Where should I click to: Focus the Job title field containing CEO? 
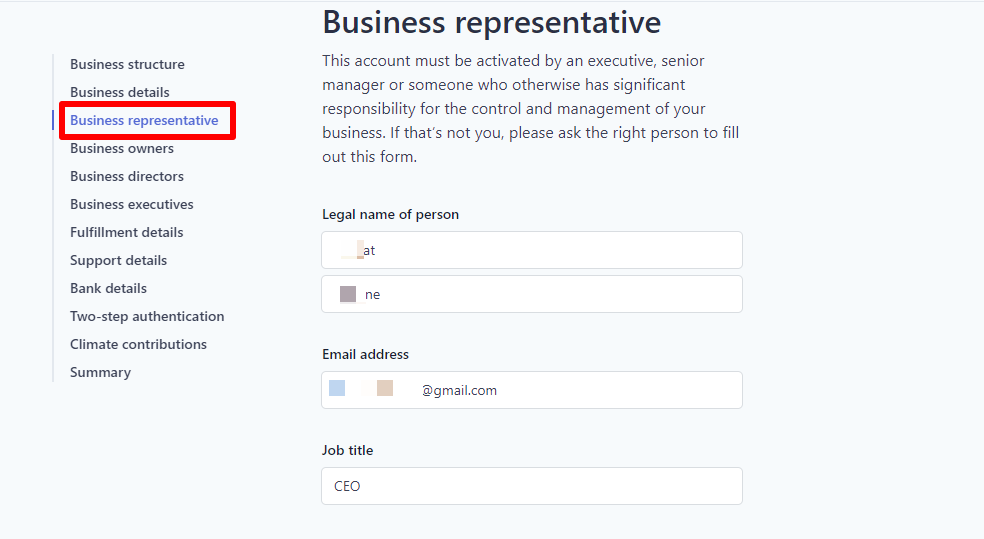coord(531,486)
